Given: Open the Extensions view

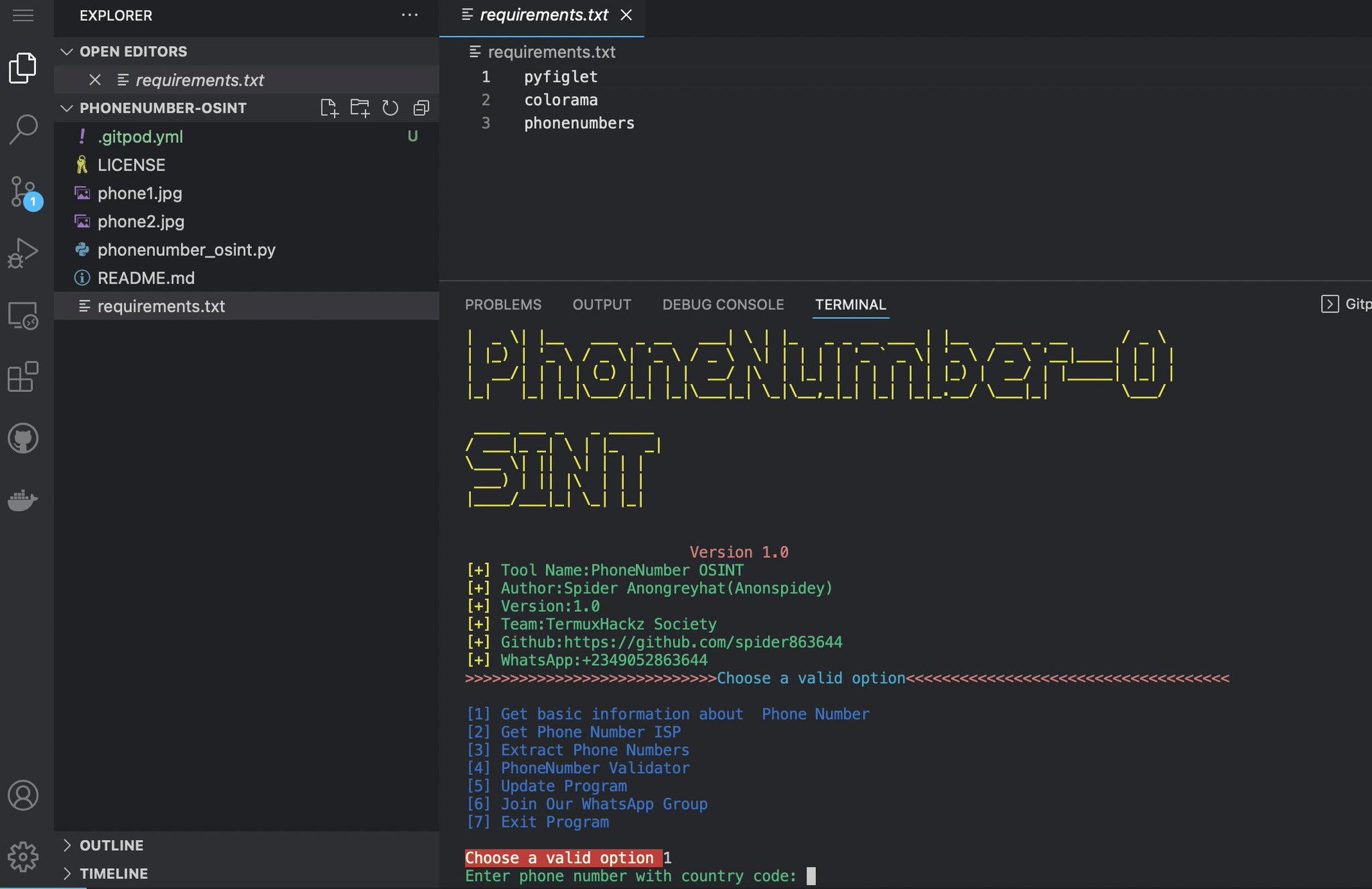Looking at the screenshot, I should click(23, 377).
